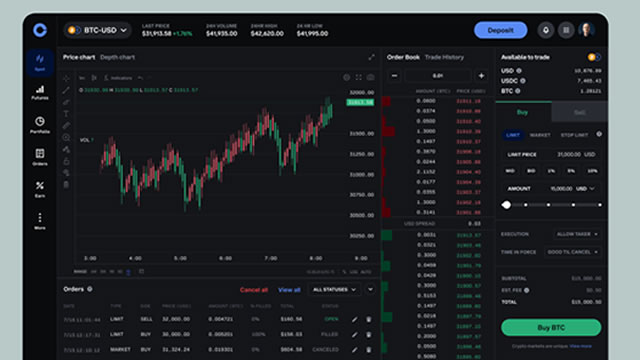This screenshot has width=640, height=360.
Task: Decrease order book aggregation with minus
Action: (x=394, y=76)
